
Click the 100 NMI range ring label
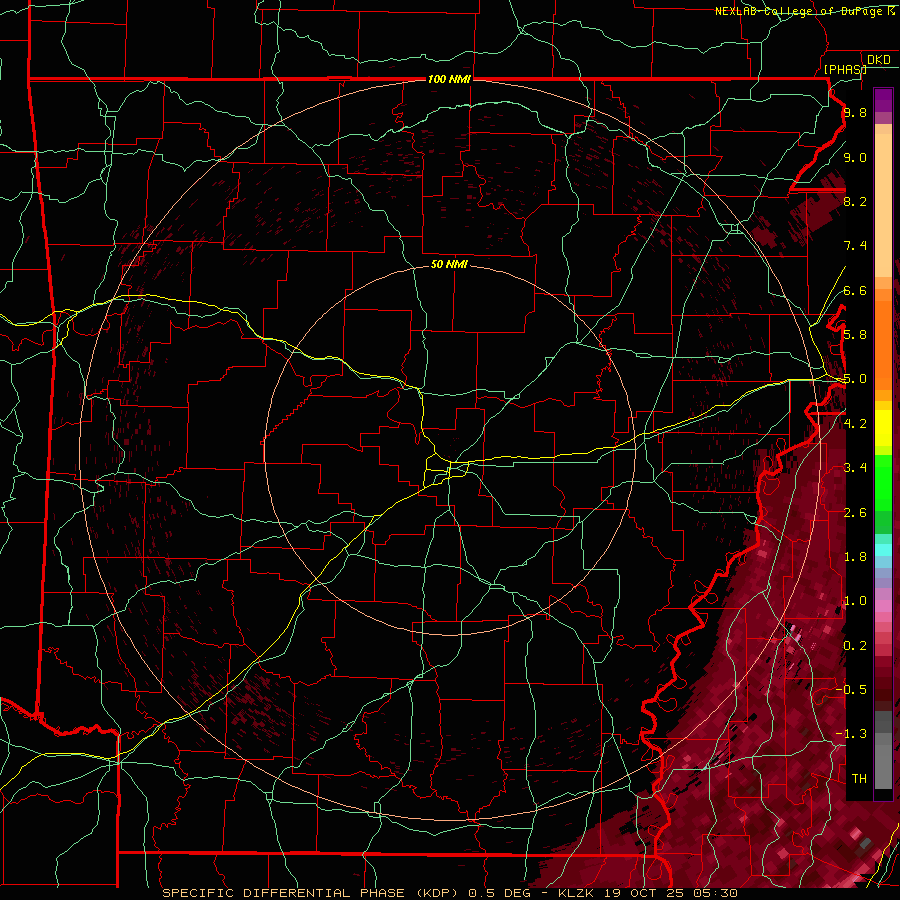(449, 79)
